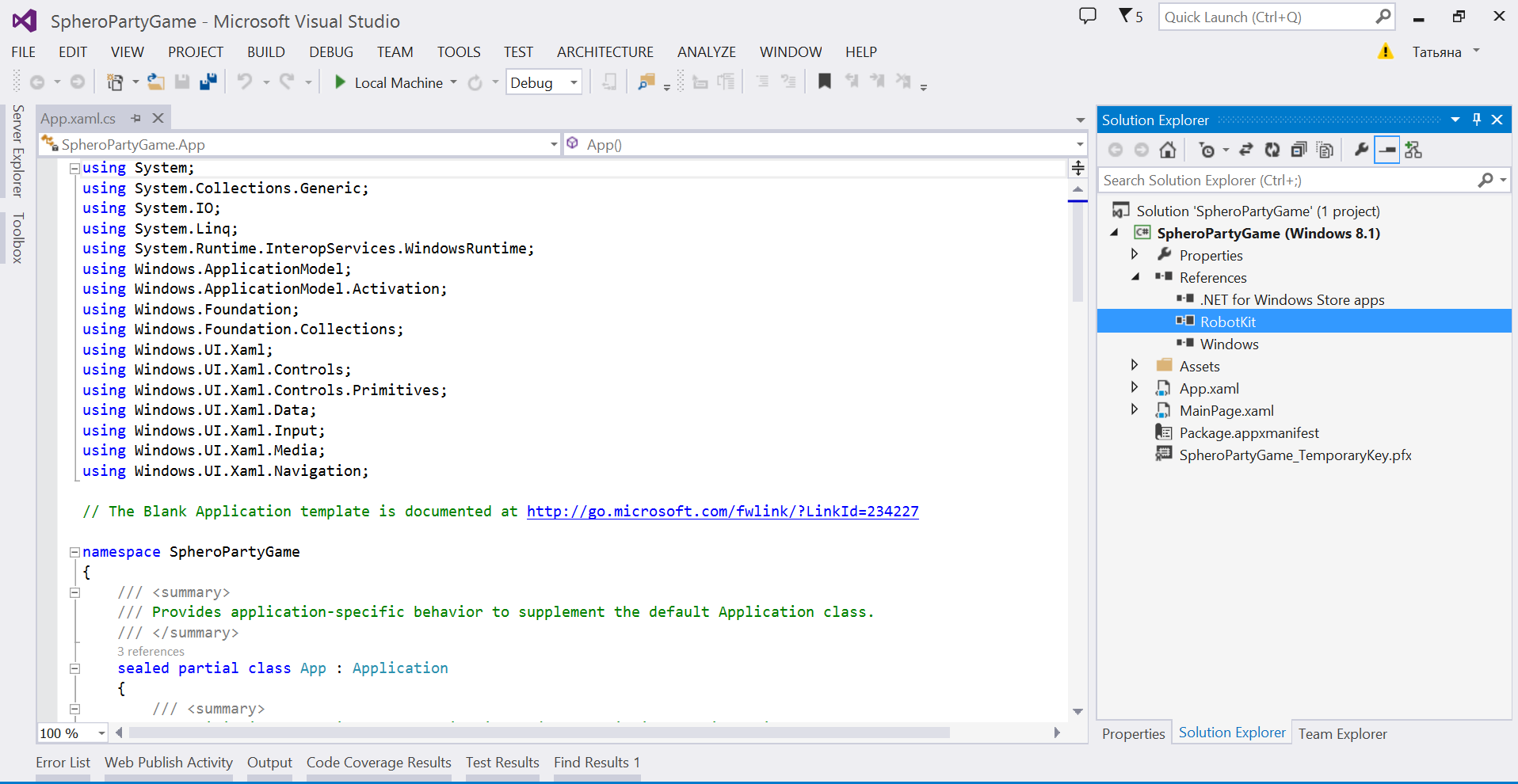Toggle the Preview Selected Items button

click(1387, 150)
